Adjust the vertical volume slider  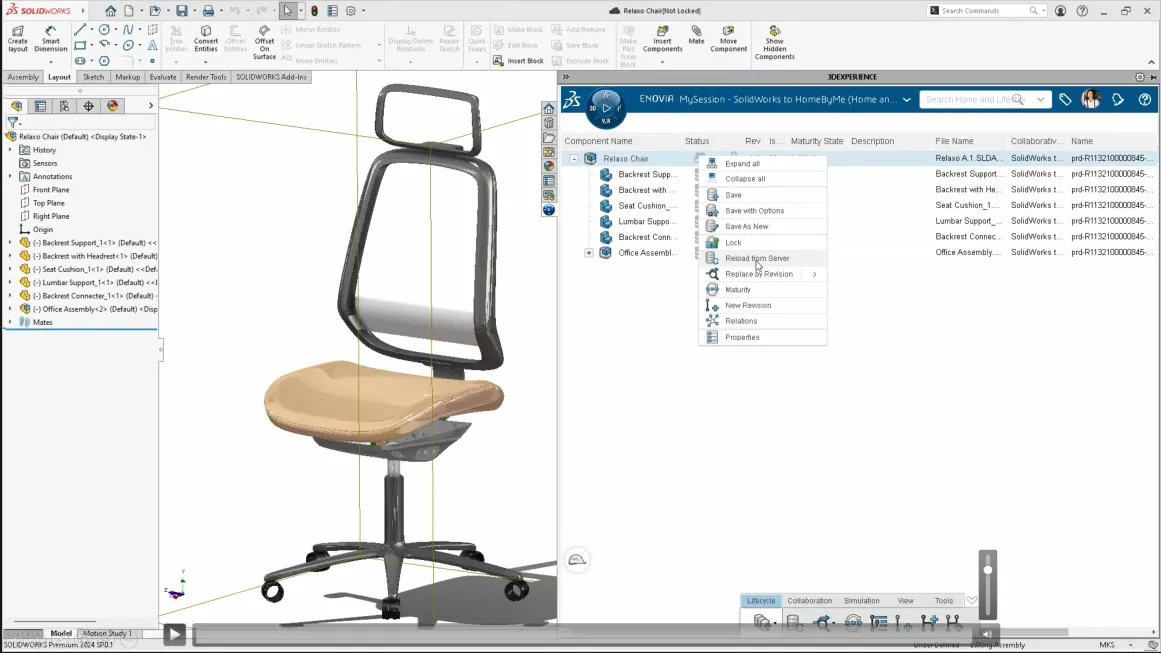click(988, 571)
